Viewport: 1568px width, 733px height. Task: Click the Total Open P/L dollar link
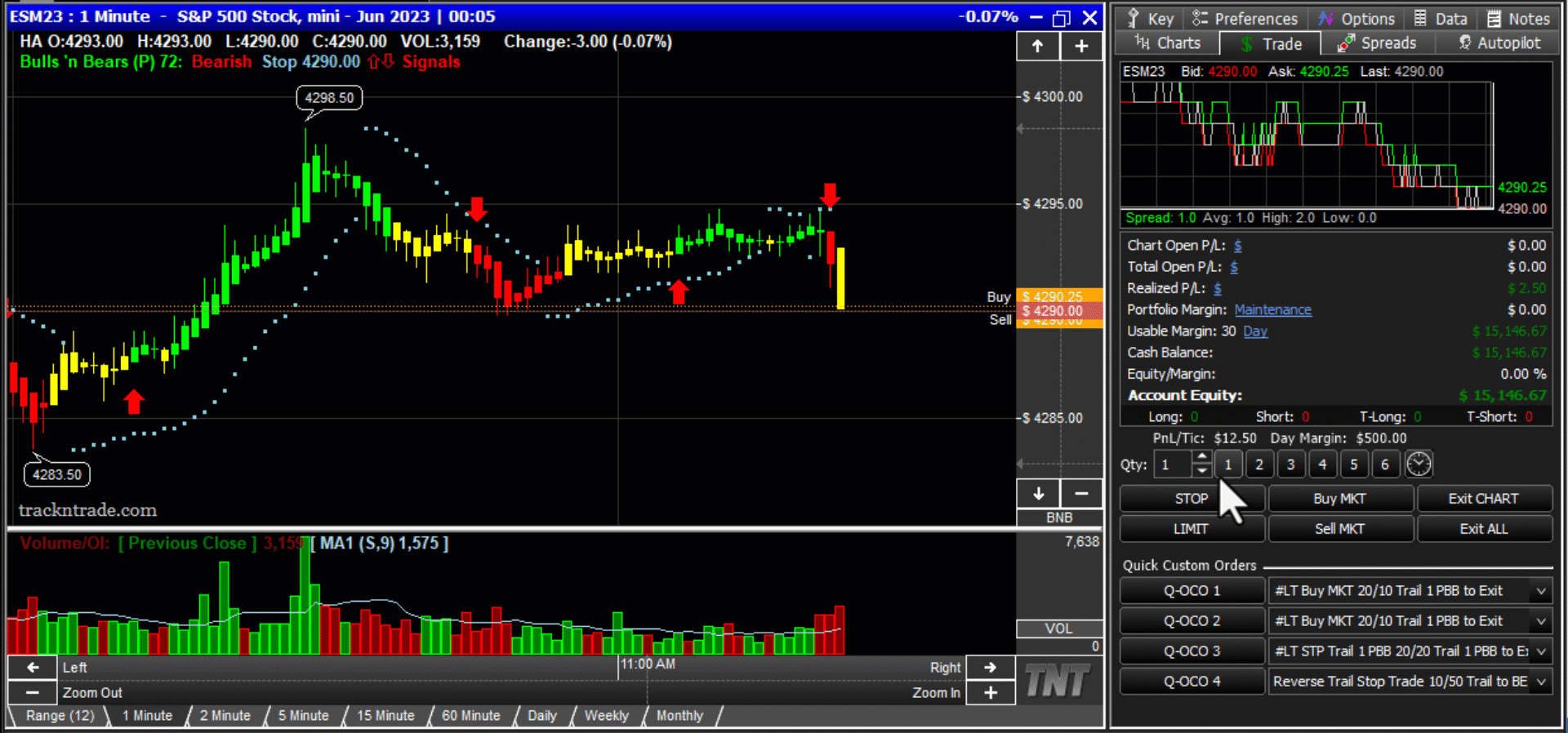(1233, 267)
